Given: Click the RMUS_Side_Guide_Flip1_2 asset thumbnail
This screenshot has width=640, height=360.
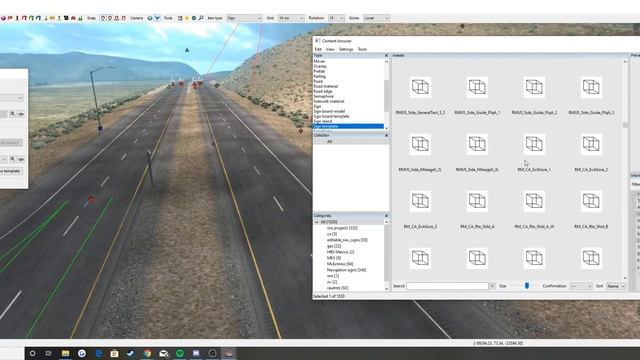Looking at the screenshot, I should pos(534,87).
